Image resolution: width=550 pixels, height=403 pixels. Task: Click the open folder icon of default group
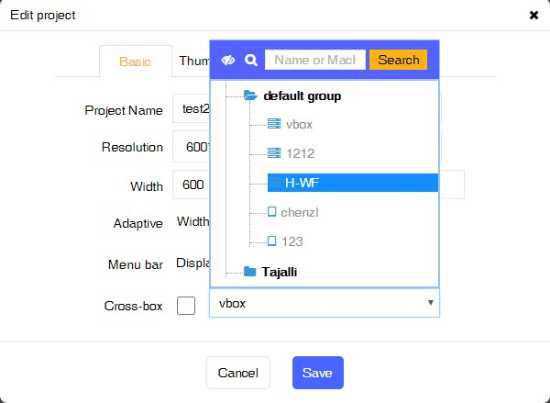(x=250, y=95)
